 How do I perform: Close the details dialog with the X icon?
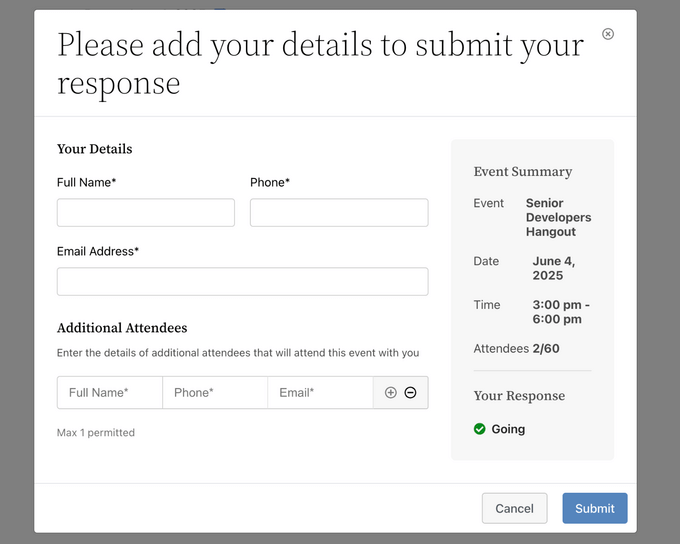pyautogui.click(x=608, y=34)
